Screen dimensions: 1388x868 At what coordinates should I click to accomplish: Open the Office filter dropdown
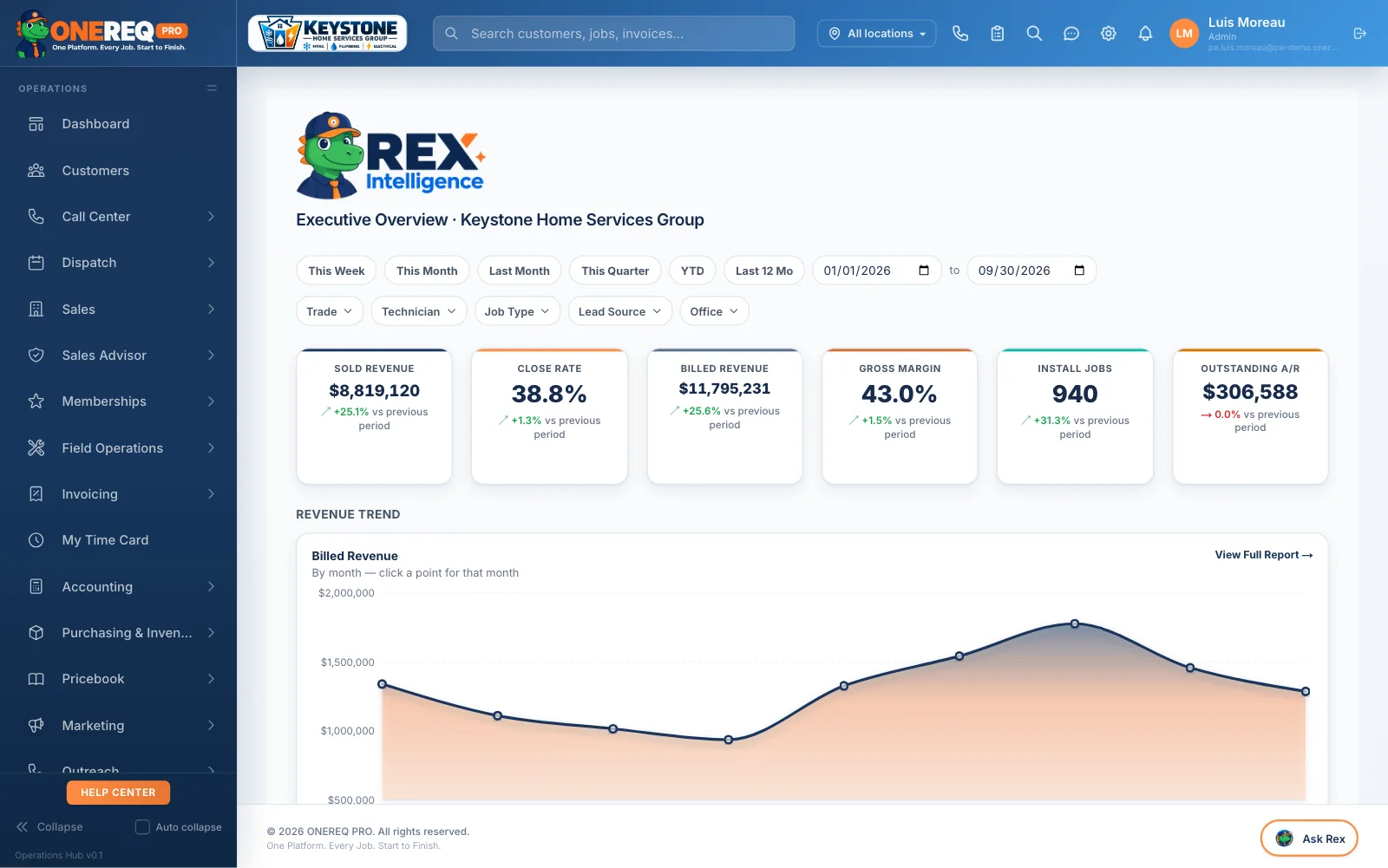coord(714,311)
